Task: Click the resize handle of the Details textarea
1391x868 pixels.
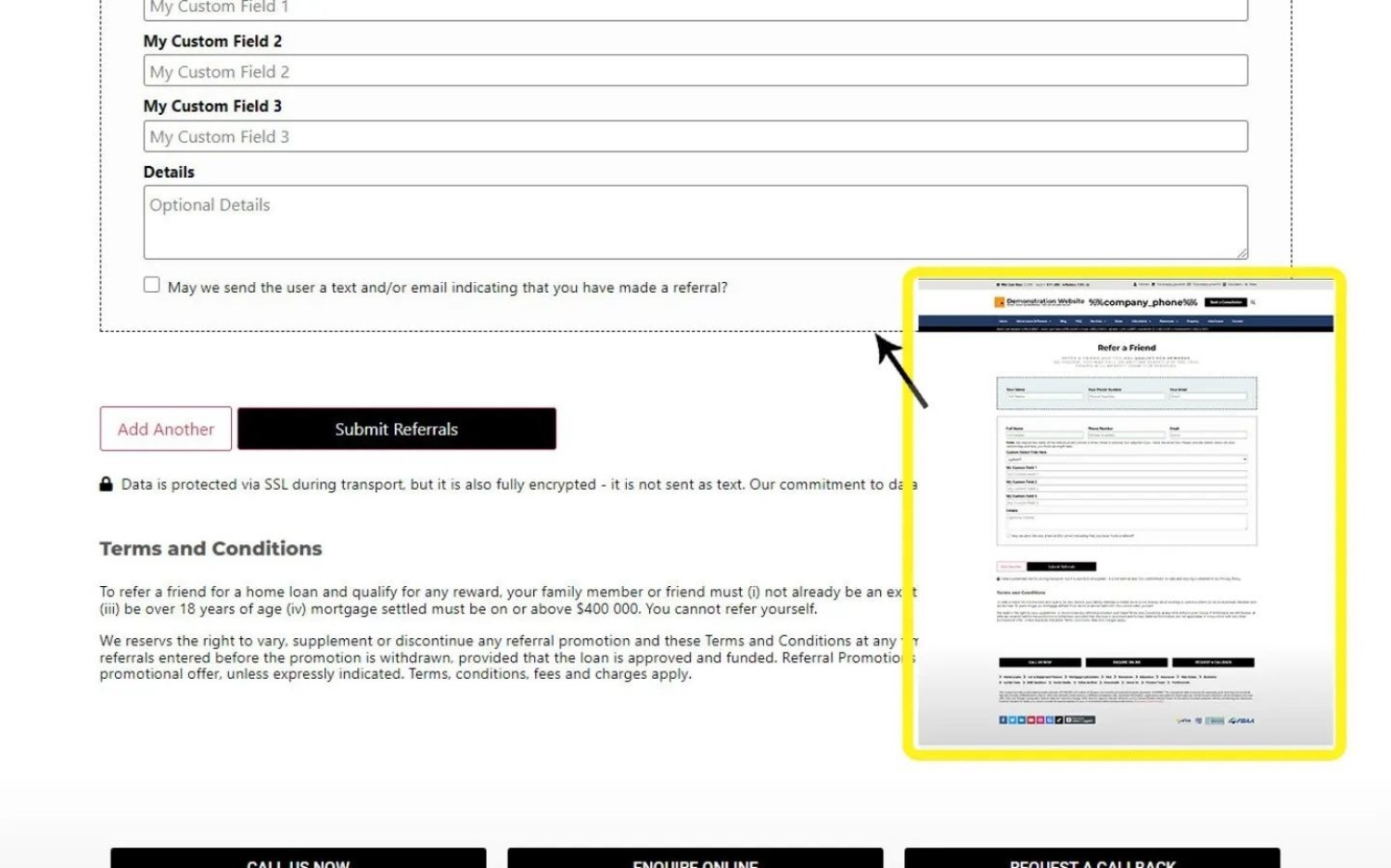Action: pyautogui.click(x=1241, y=252)
